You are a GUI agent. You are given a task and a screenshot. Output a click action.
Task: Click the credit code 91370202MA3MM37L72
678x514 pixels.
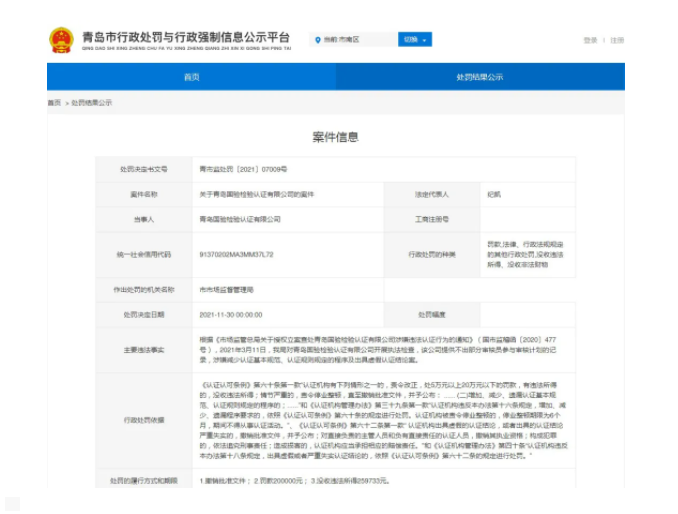[x=236, y=254]
